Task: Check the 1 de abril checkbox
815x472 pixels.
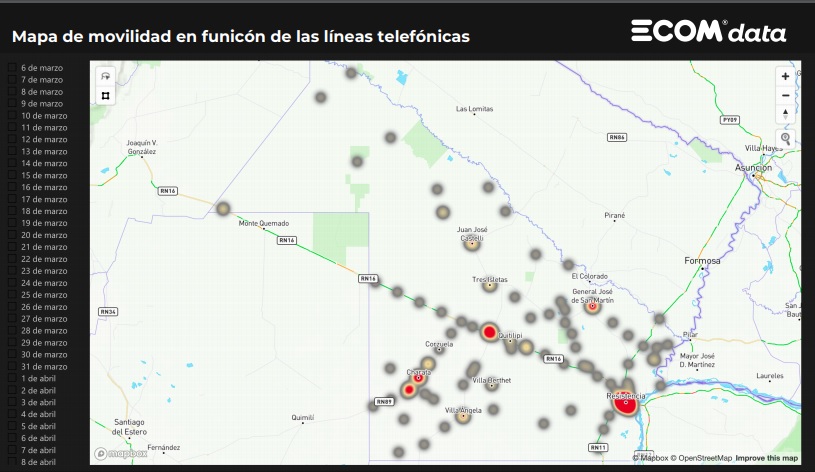Action: [x=12, y=378]
